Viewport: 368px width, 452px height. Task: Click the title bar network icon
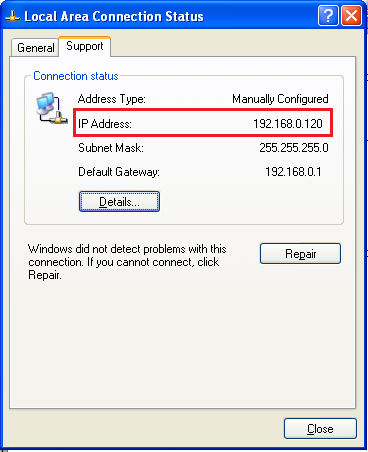[13, 16]
